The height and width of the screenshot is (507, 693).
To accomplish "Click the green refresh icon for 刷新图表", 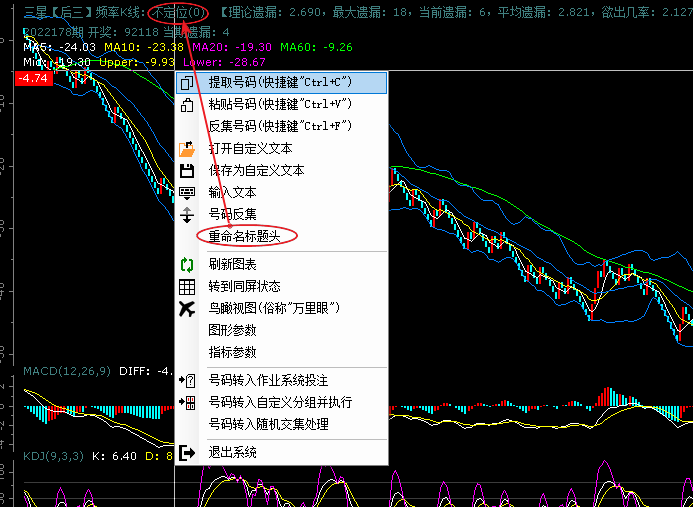I will point(187,265).
